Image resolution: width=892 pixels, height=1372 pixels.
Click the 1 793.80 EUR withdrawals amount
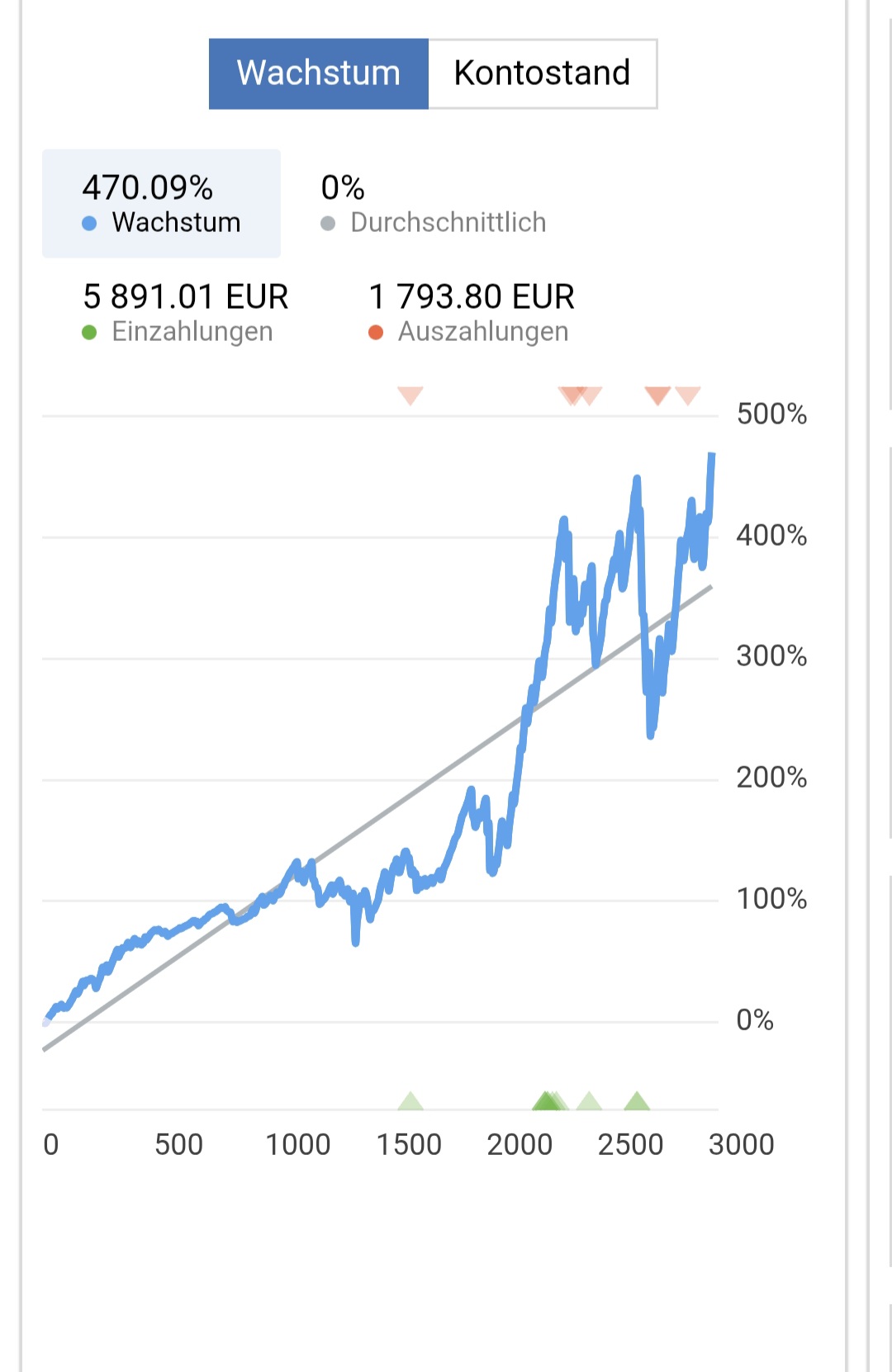pos(472,296)
